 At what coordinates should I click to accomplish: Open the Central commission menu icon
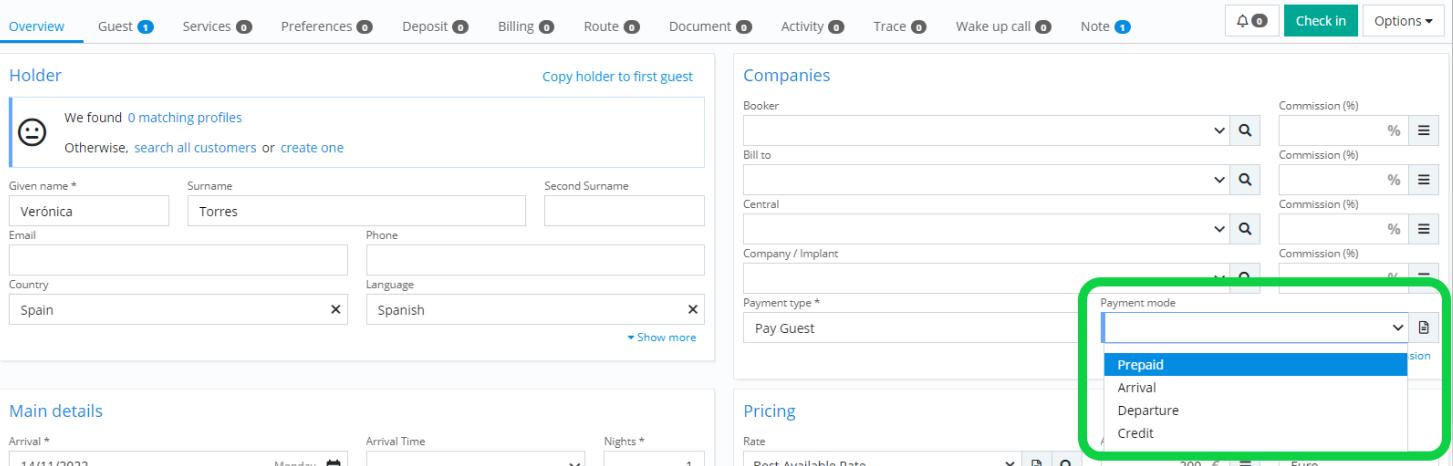pos(1424,229)
